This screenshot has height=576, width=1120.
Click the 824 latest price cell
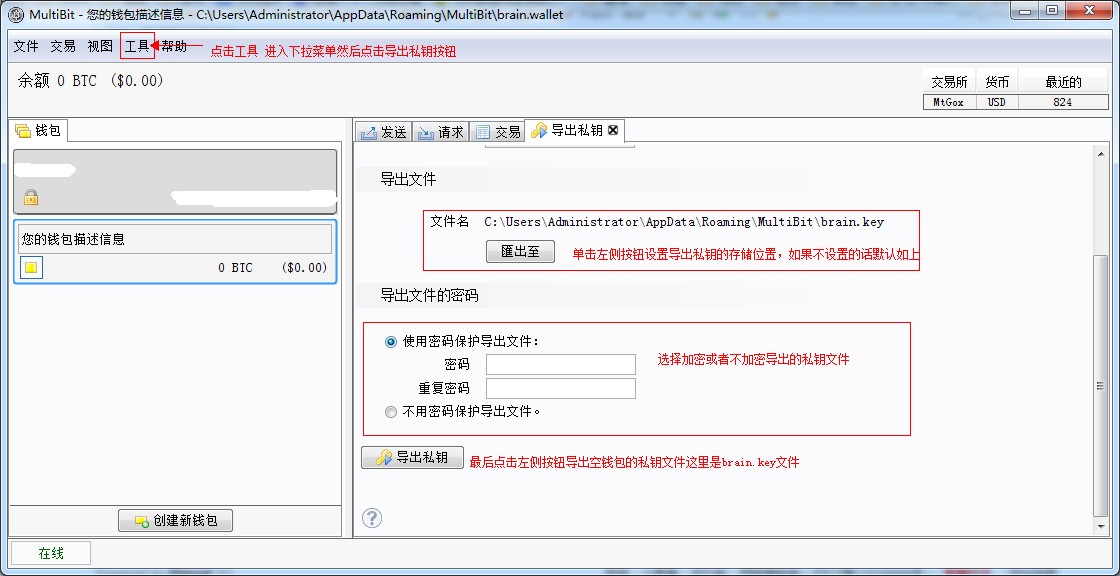(x=1063, y=102)
